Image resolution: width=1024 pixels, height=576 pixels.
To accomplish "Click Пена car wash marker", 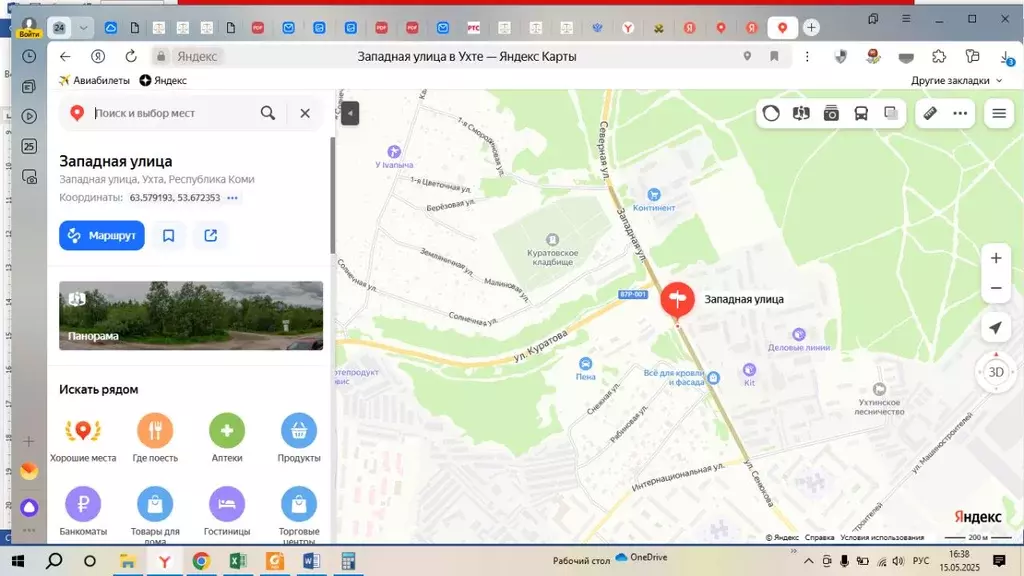I will [x=586, y=364].
